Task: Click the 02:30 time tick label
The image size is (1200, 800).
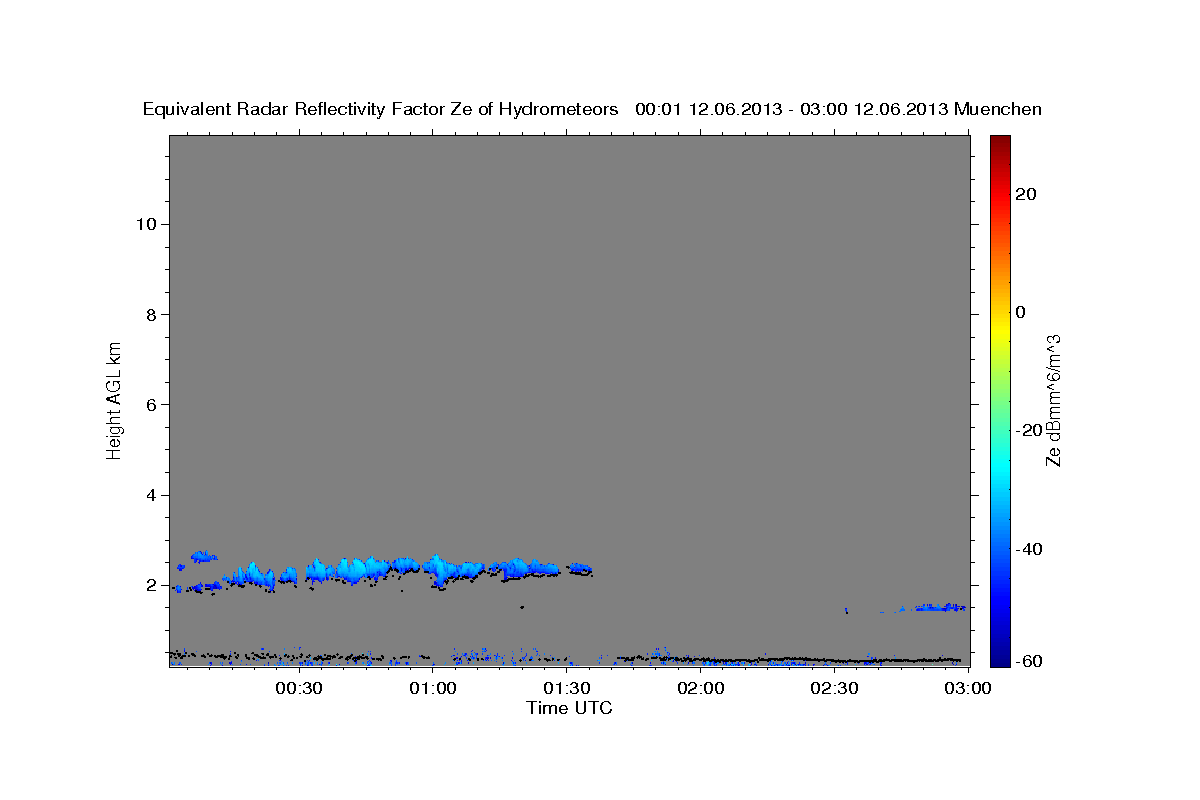Action: pos(835,688)
